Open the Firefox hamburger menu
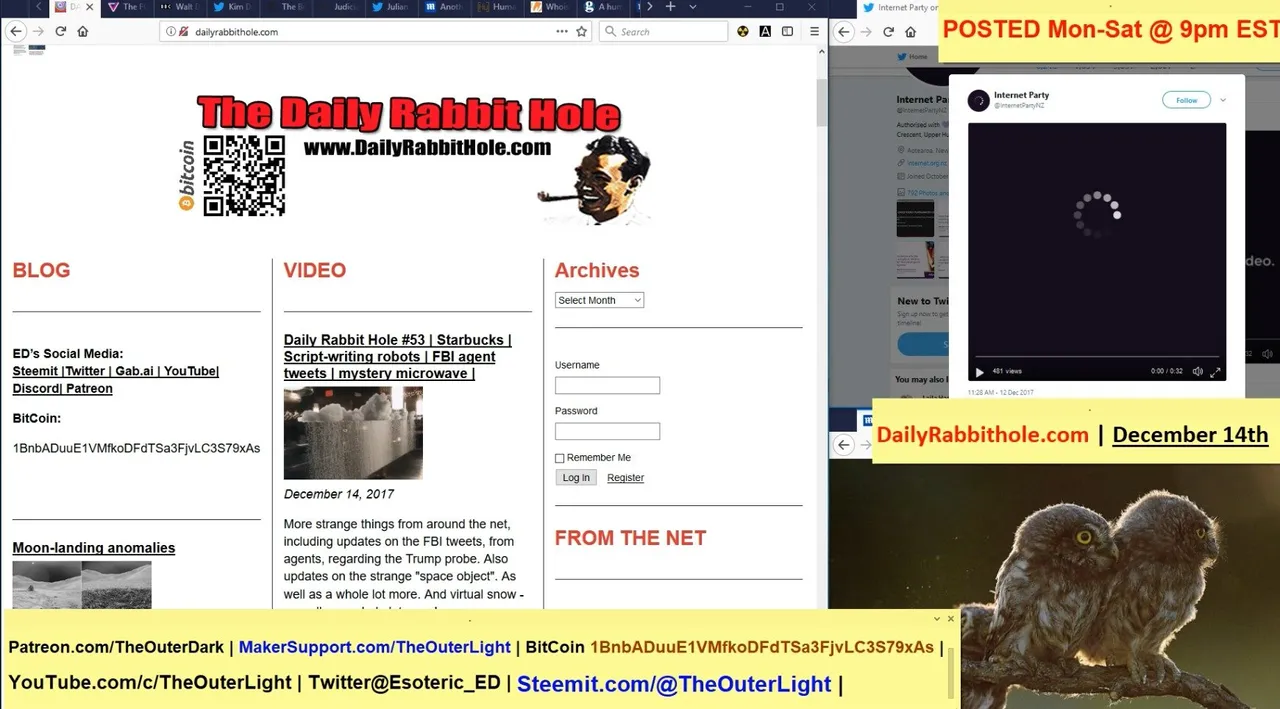This screenshot has width=1280, height=709. click(x=813, y=32)
